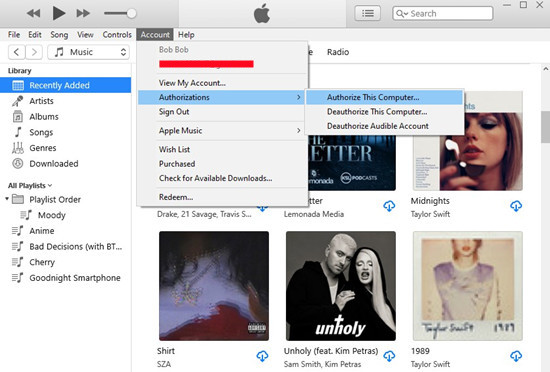Click the Playlist Order folder icon
The image size is (550, 372).
[18, 199]
